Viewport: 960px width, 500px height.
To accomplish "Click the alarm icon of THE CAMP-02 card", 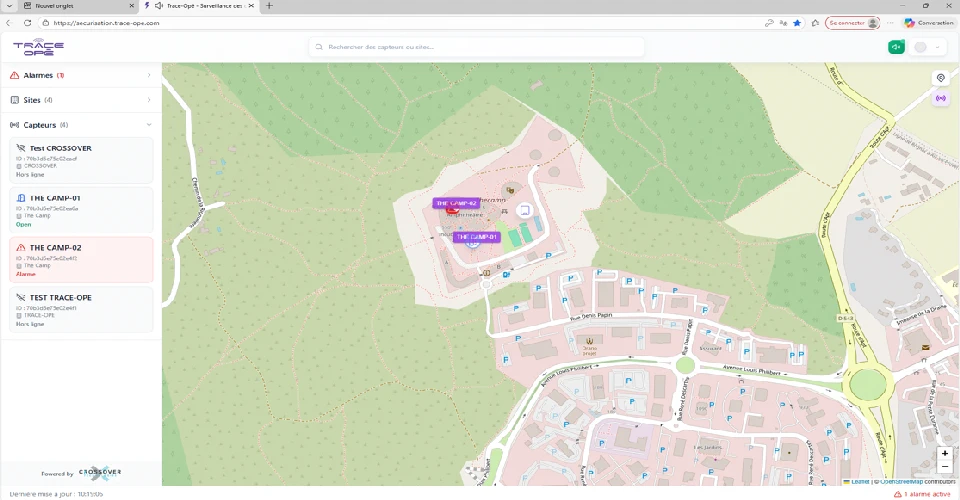I will click(21, 248).
